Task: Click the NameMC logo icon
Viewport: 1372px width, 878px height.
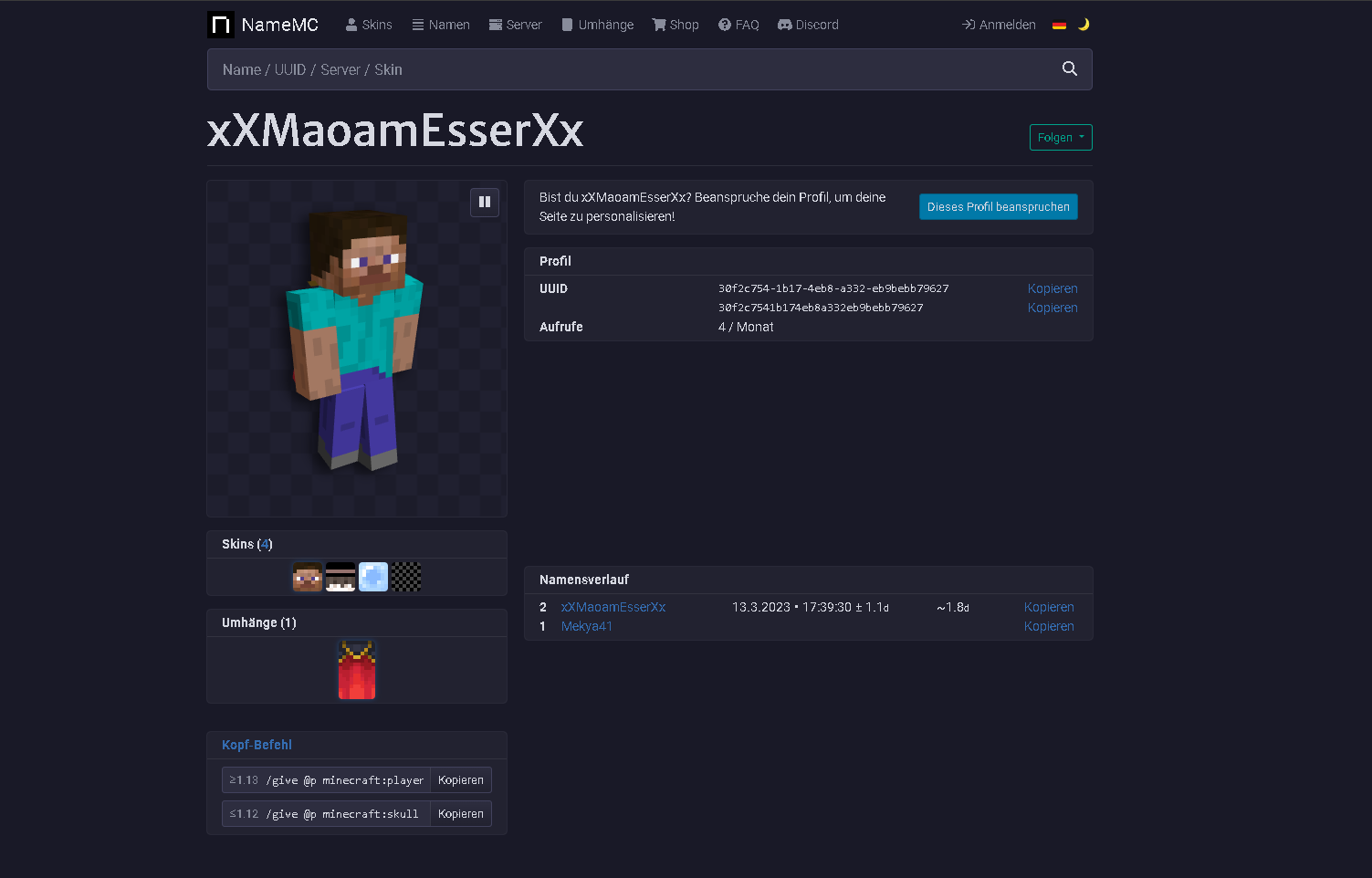Action: (221, 25)
